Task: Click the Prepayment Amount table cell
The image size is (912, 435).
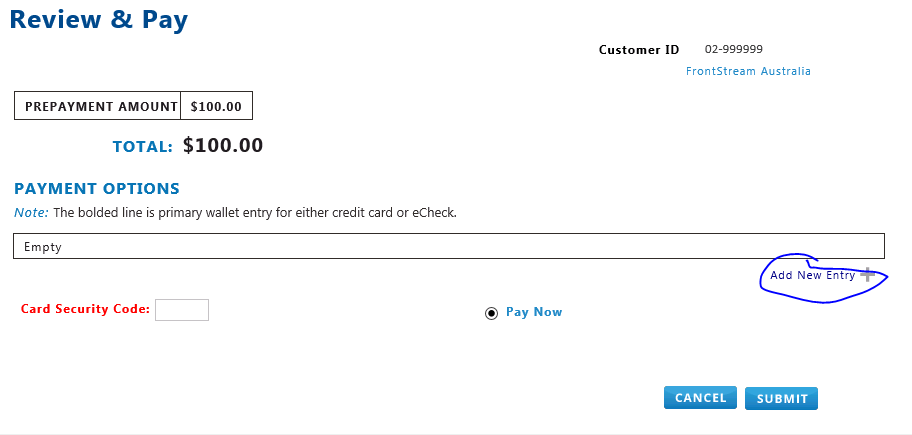Action: click(x=97, y=106)
